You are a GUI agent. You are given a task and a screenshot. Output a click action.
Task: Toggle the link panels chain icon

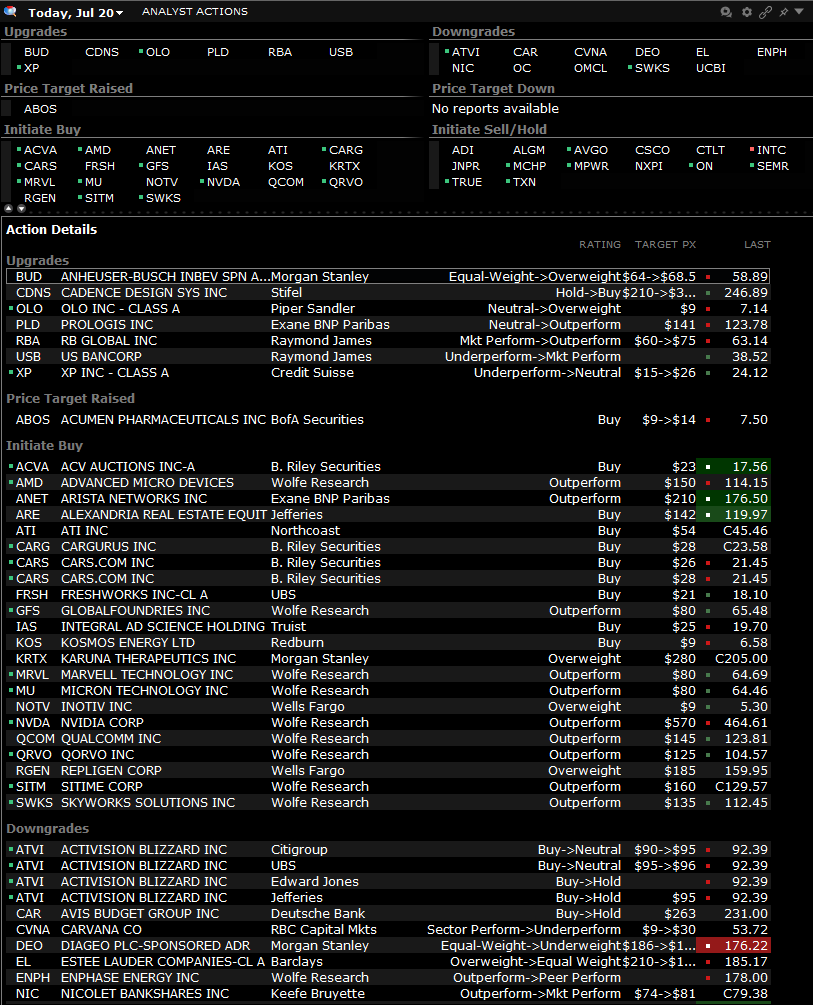(765, 11)
